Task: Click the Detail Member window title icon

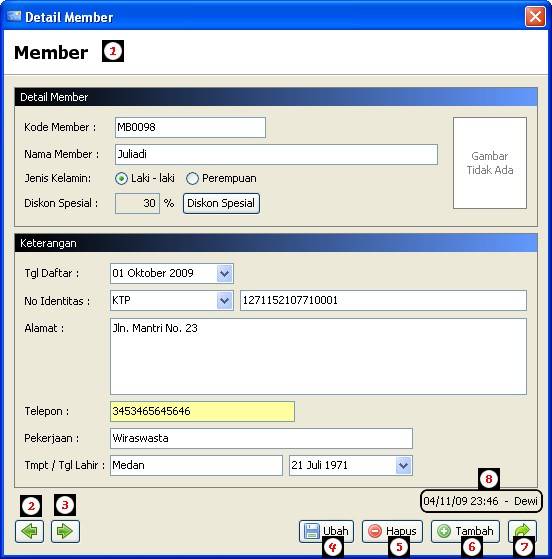Action: [14, 16]
